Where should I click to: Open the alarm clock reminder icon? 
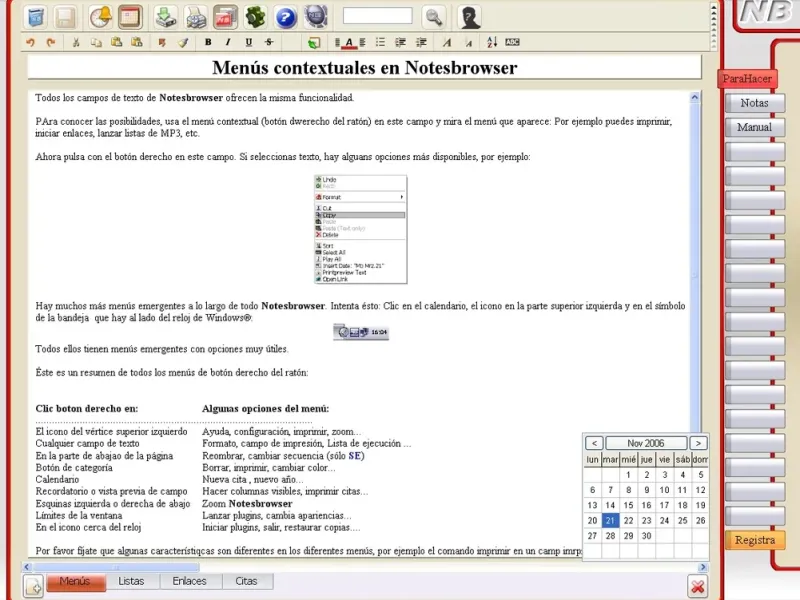click(101, 17)
